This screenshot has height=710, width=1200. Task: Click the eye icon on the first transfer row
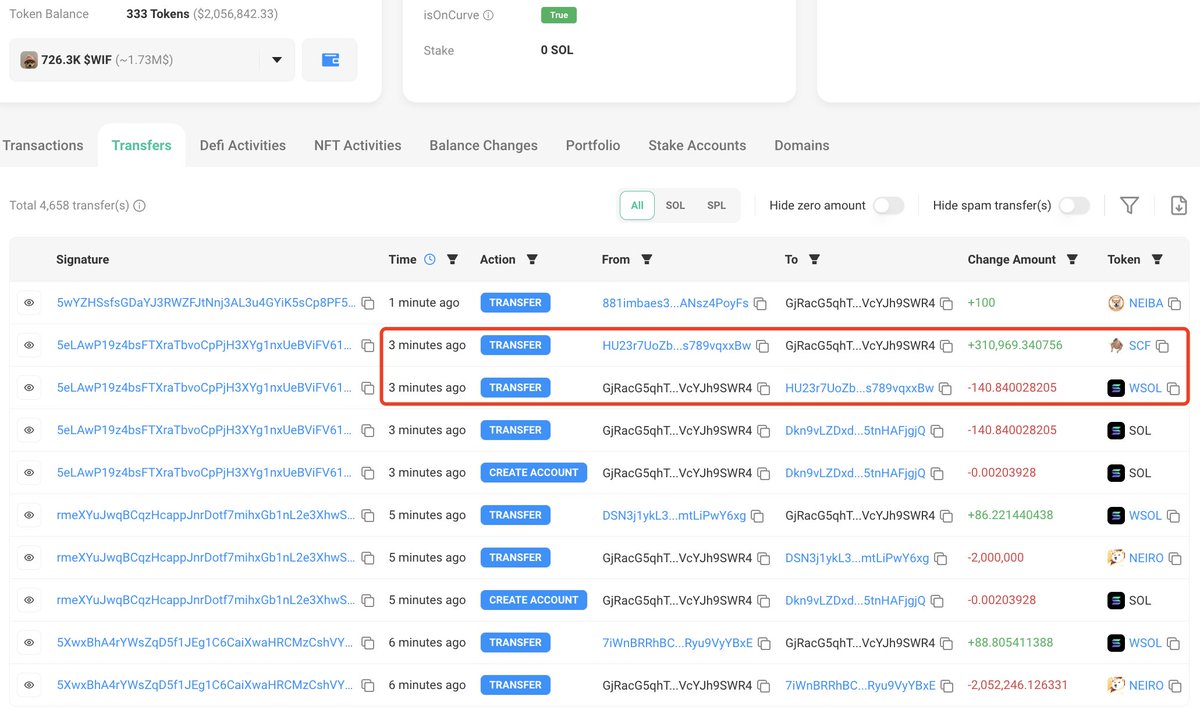pos(28,302)
